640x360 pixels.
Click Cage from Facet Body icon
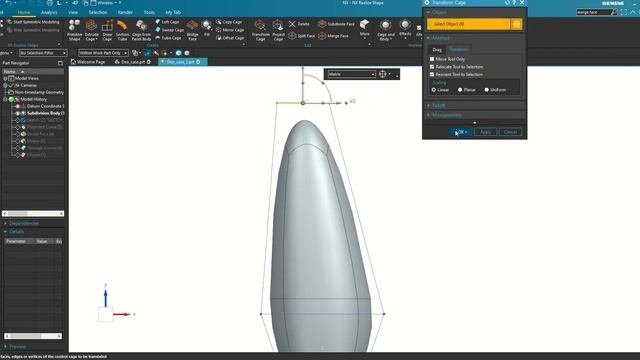[x=141, y=30]
